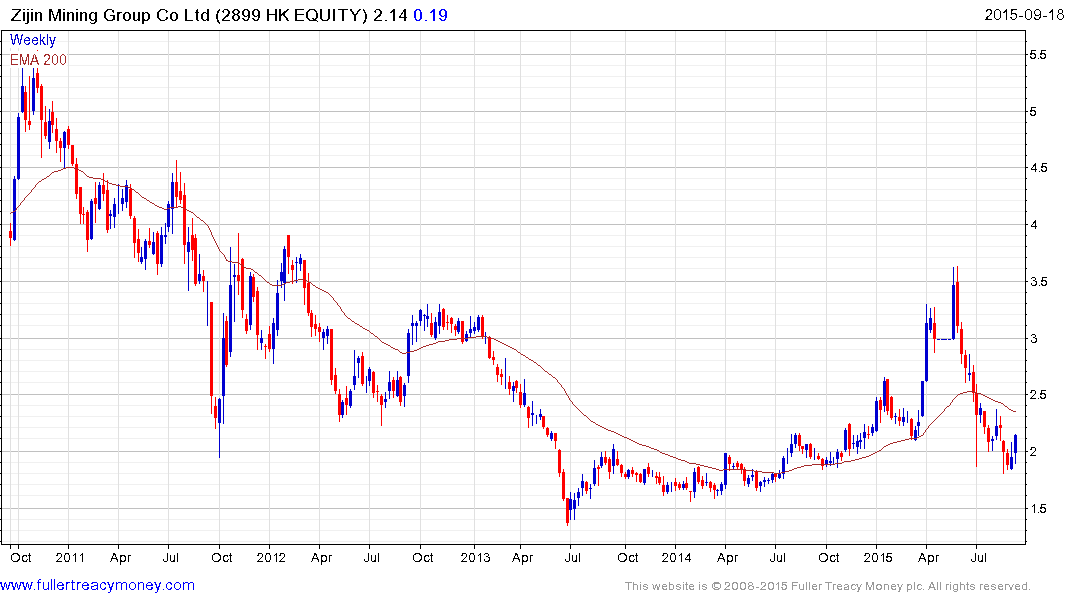Select the 2014 label on the time axis

pos(676,557)
